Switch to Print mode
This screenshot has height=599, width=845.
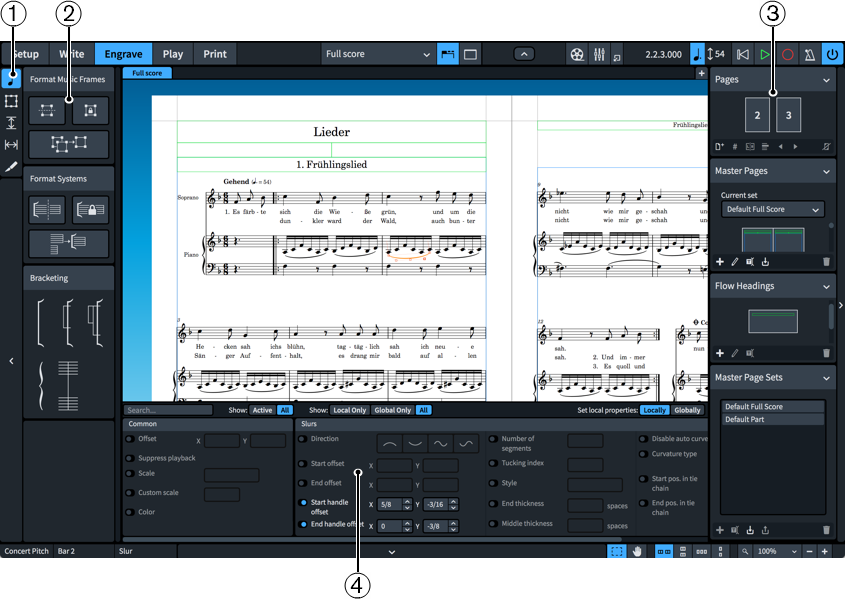point(215,54)
